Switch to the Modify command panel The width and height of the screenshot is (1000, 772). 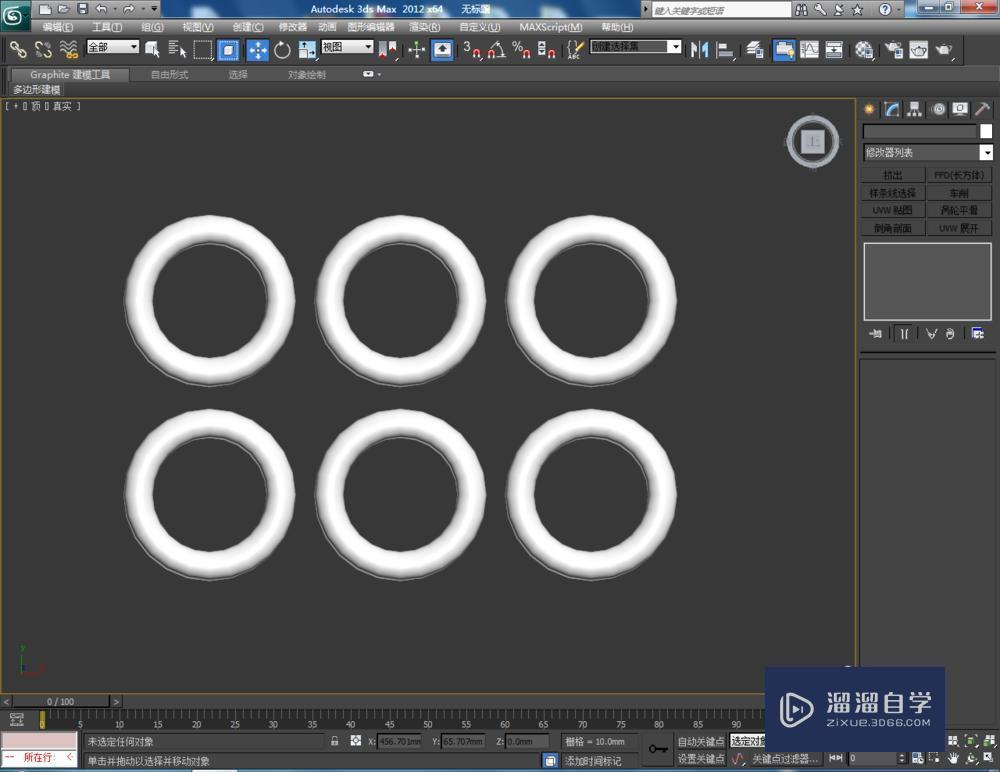pos(890,109)
